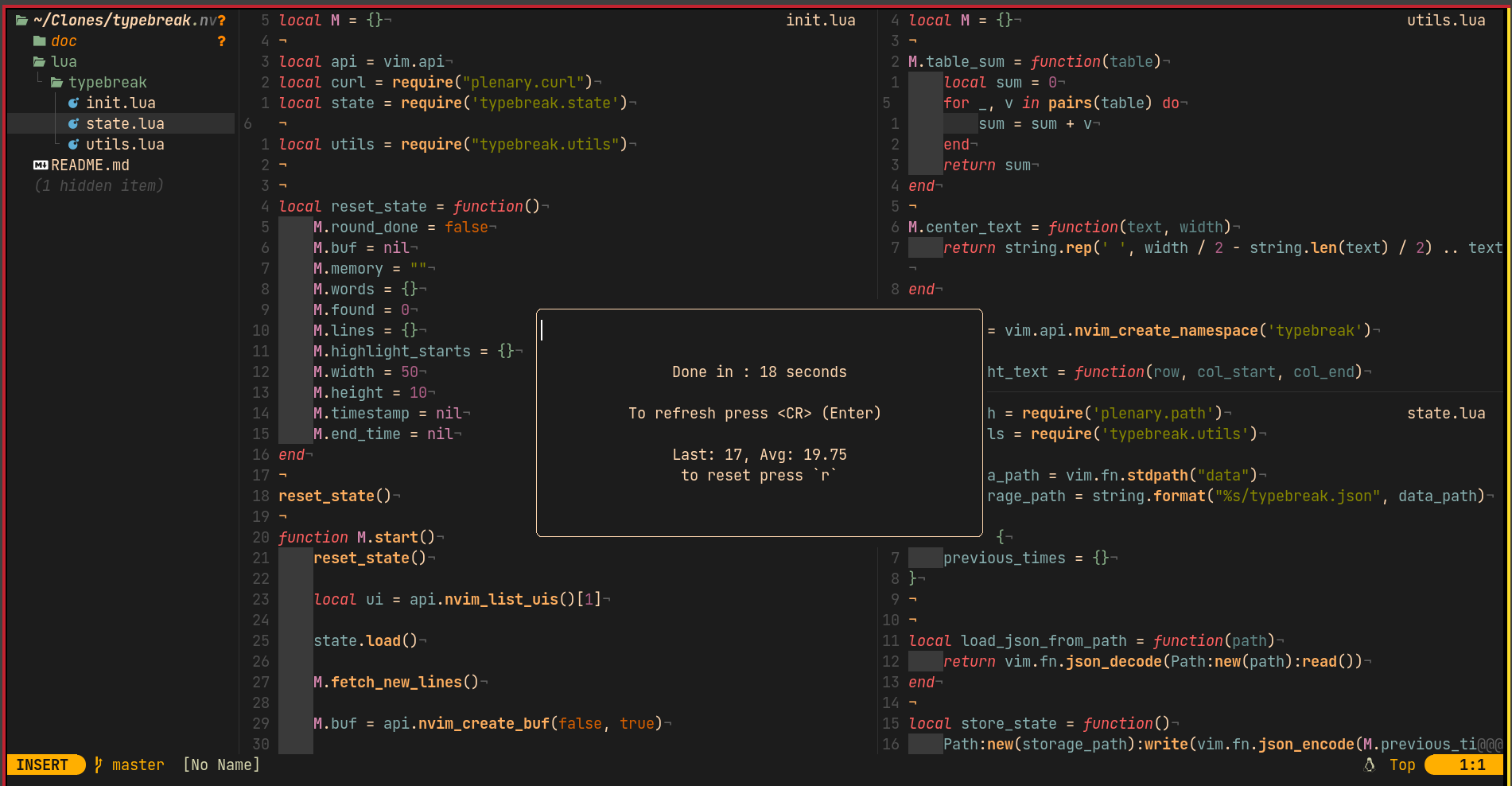The height and width of the screenshot is (786, 1512).
Task: Click the git branch icon in the statusline
Action: click(99, 765)
